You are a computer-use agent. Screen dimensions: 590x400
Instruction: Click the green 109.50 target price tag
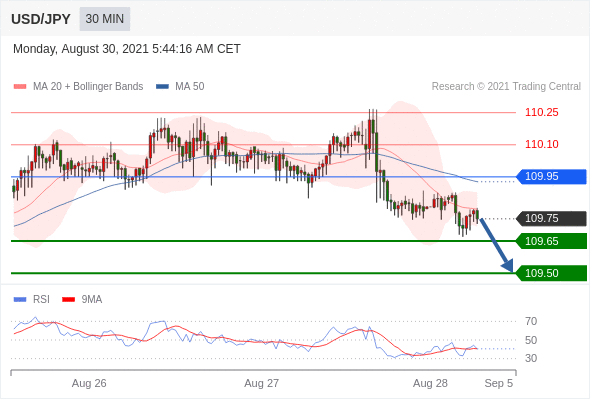[551, 273]
